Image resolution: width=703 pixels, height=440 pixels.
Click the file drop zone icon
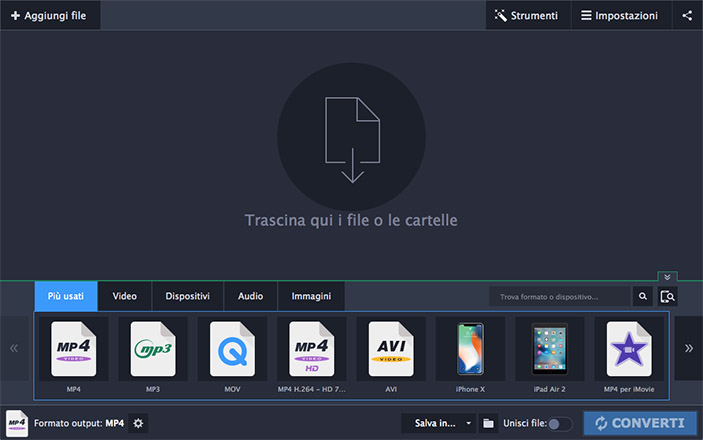coord(352,137)
